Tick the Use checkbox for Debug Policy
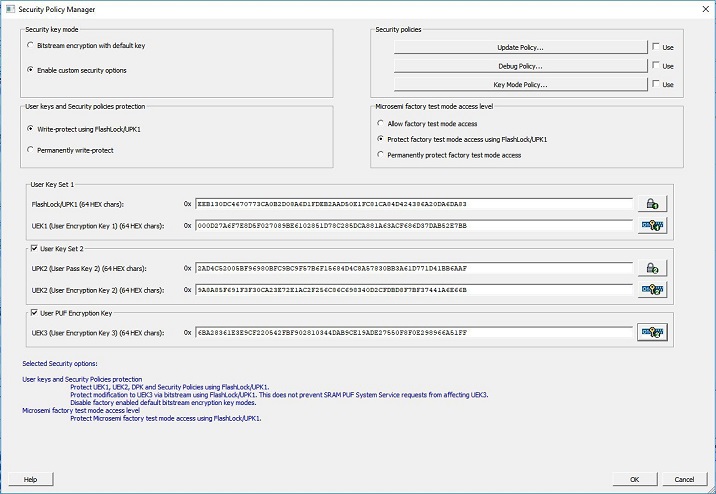This screenshot has height=494, width=716. (655, 66)
